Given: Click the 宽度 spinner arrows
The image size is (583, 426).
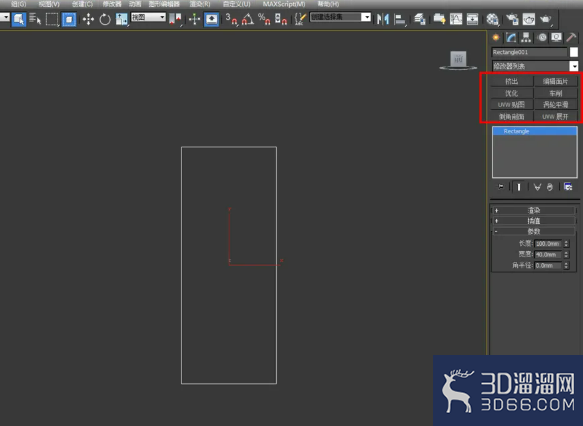Looking at the screenshot, I should click(x=566, y=255).
